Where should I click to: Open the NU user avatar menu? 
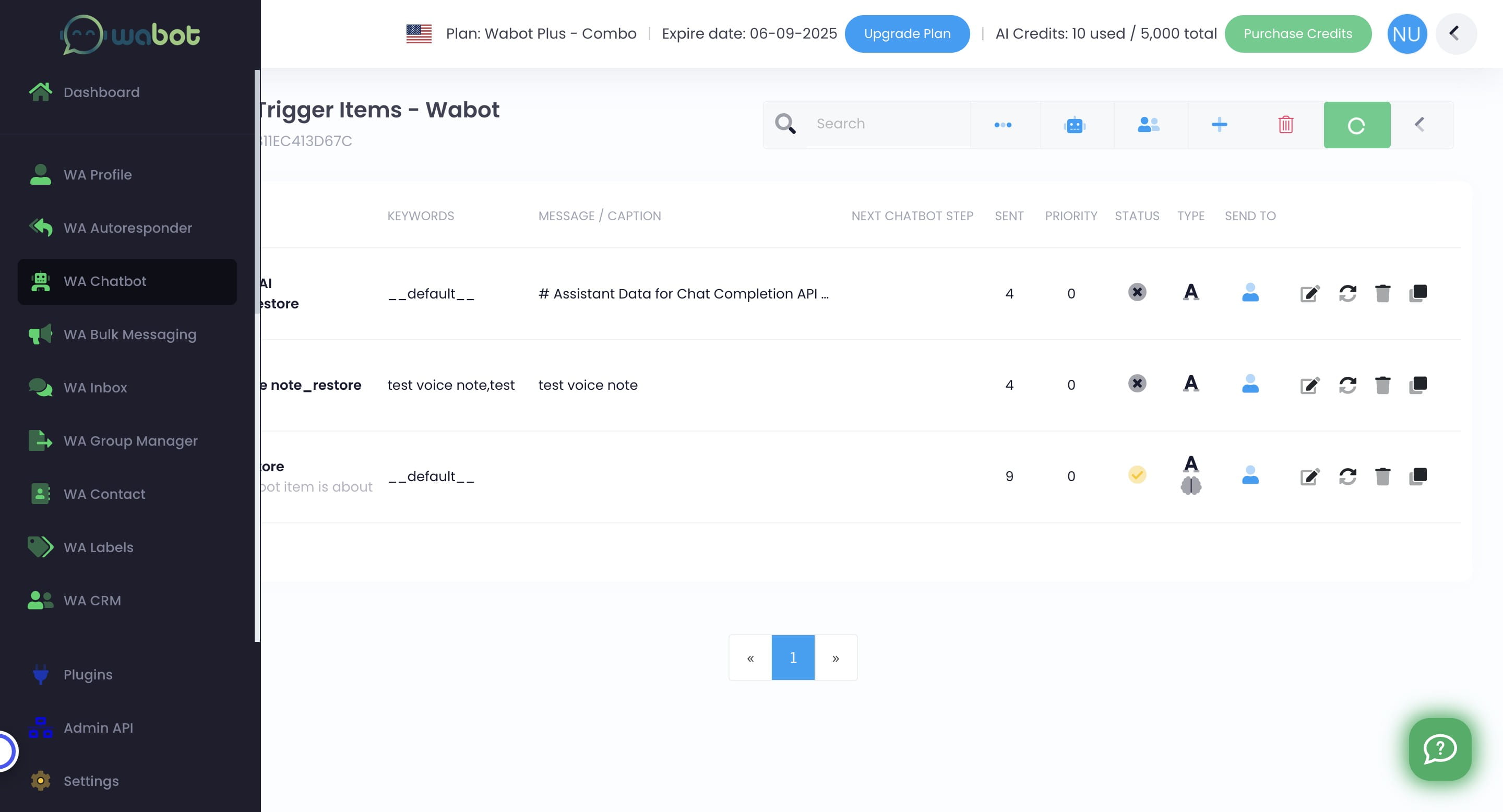point(1406,34)
